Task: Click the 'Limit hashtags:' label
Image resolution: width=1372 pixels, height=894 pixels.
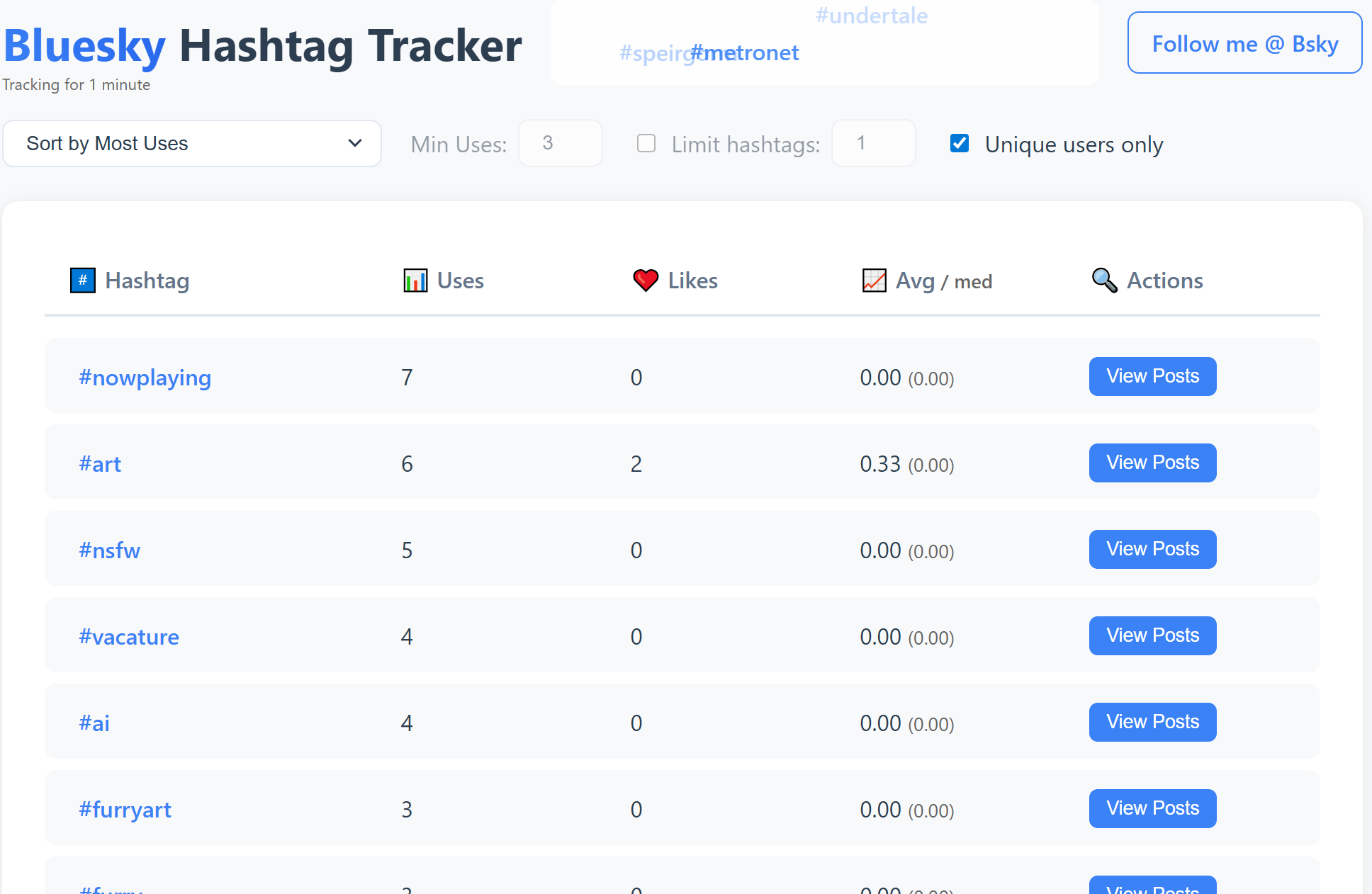Action: click(746, 145)
